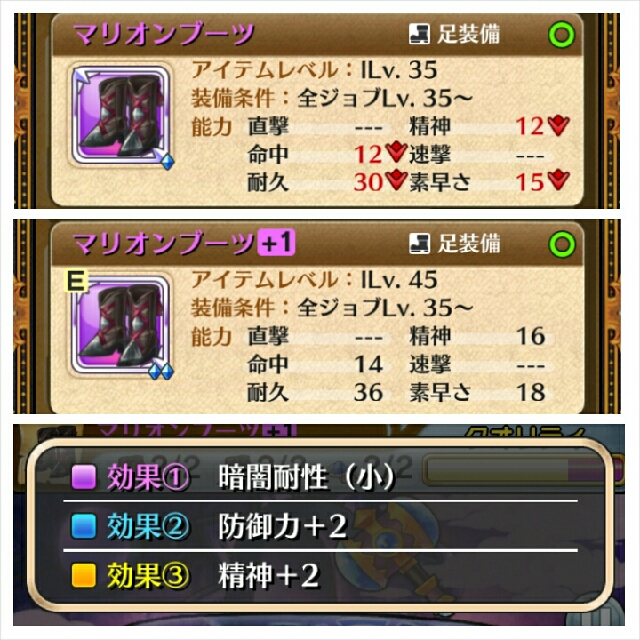
Task: Click the 精神+2 effect row
Action: 320,576
